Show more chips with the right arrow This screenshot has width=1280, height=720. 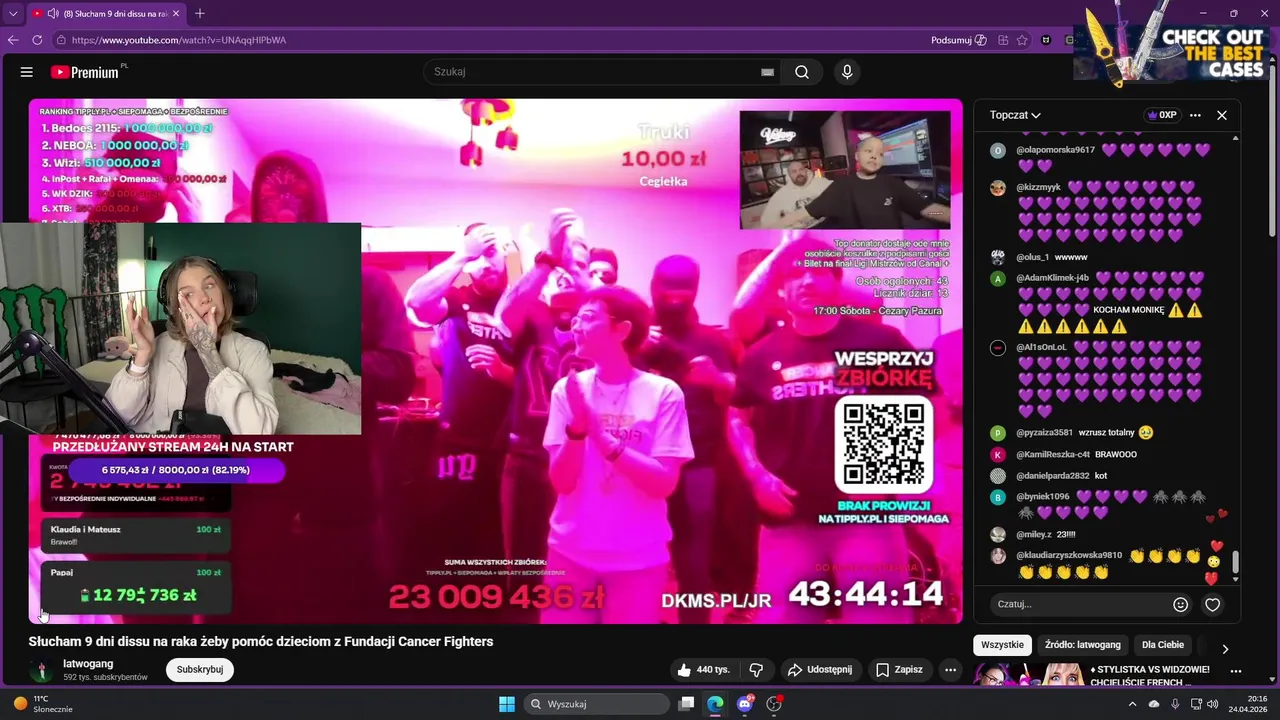pos(1225,649)
